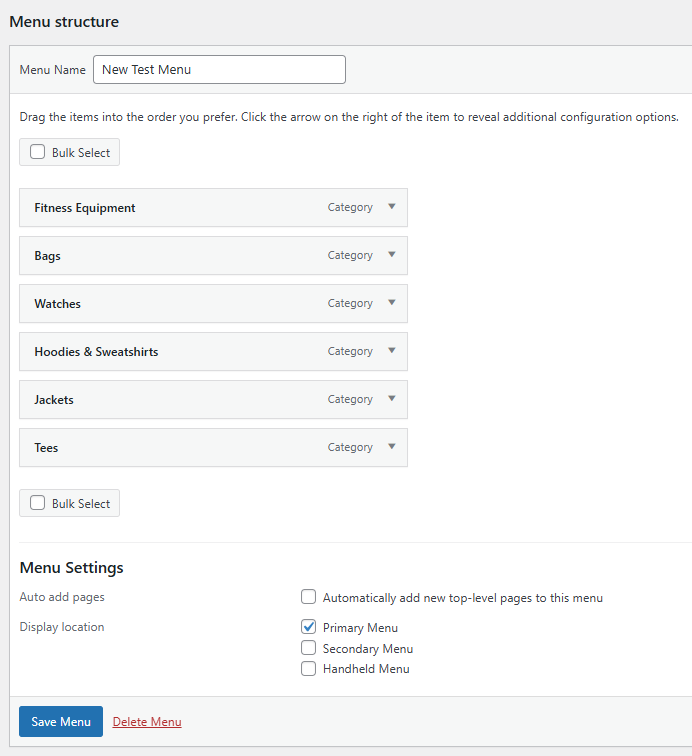
Task: Select the Bags menu item title
Action: pyautogui.click(x=47, y=256)
